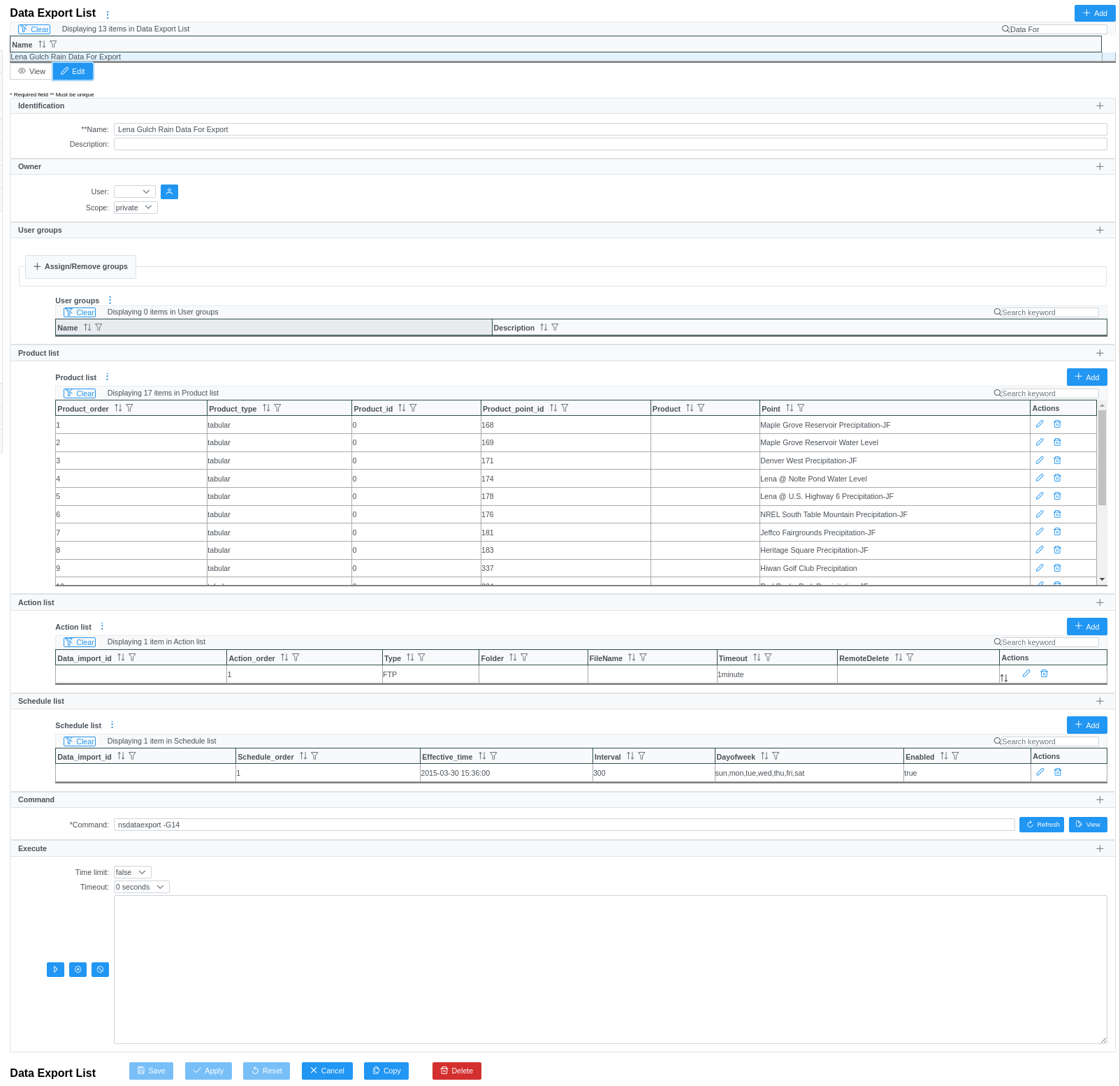Select the Edit tab
The height and width of the screenshot is (1086, 1120).
pos(73,71)
